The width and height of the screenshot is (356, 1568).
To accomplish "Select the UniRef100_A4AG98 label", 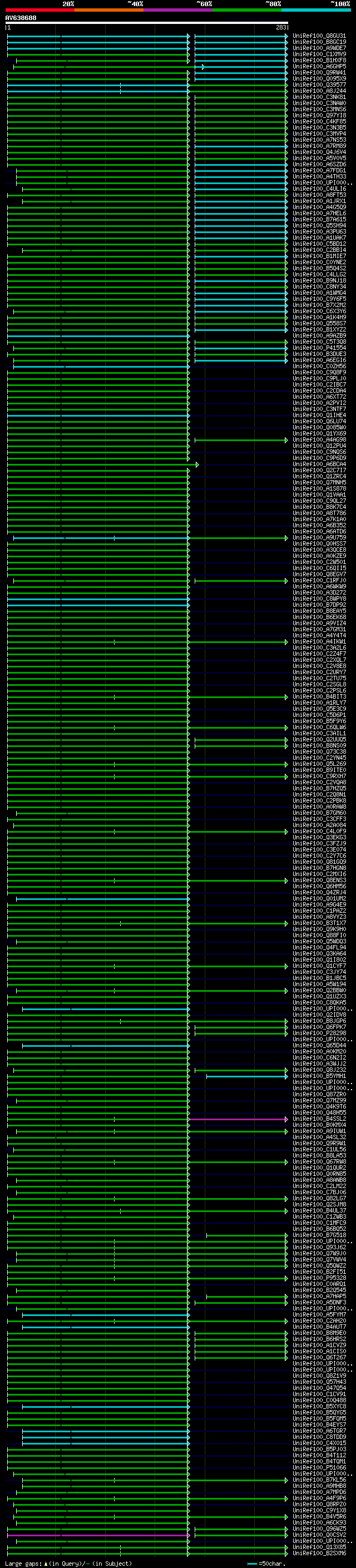I will [319, 439].
